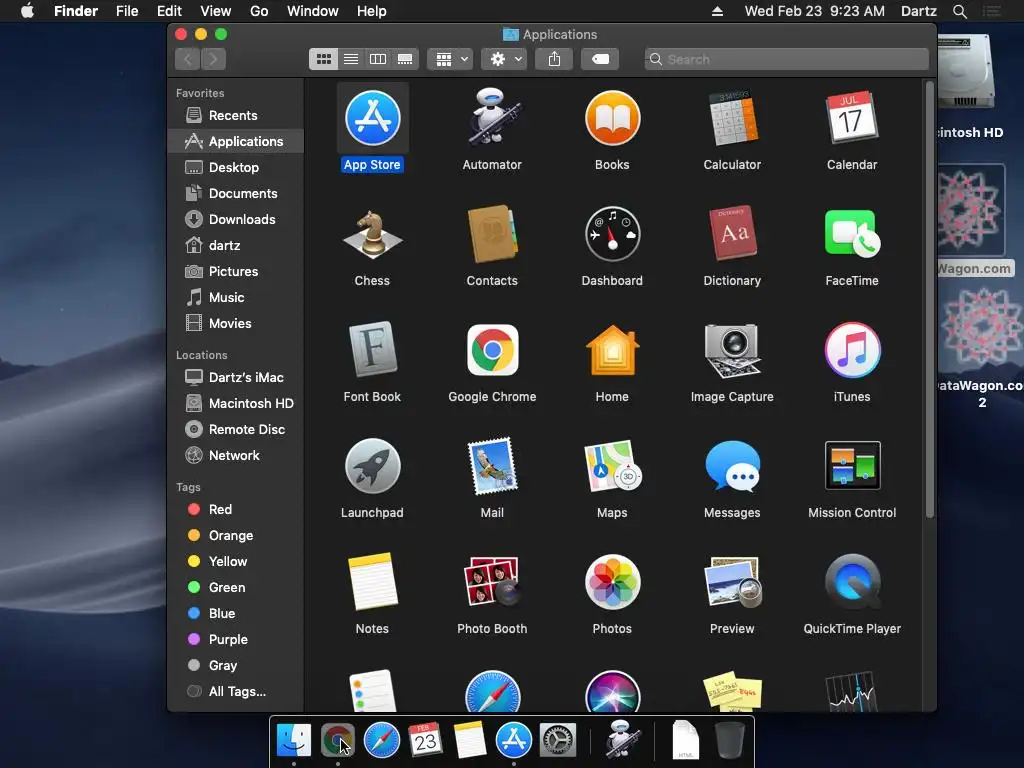Open the Go menu
Viewport: 1024px width, 768px height.
coord(259,11)
